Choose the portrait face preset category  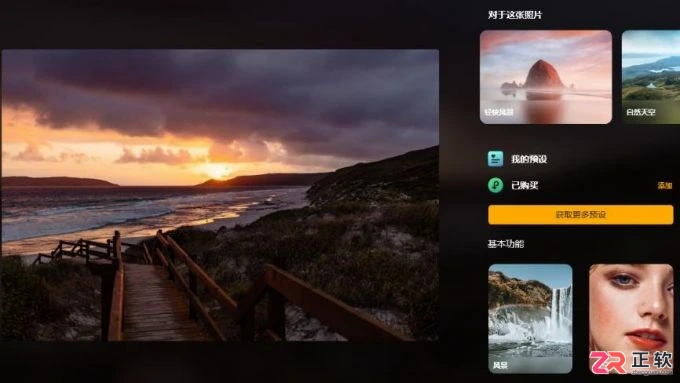(631, 318)
